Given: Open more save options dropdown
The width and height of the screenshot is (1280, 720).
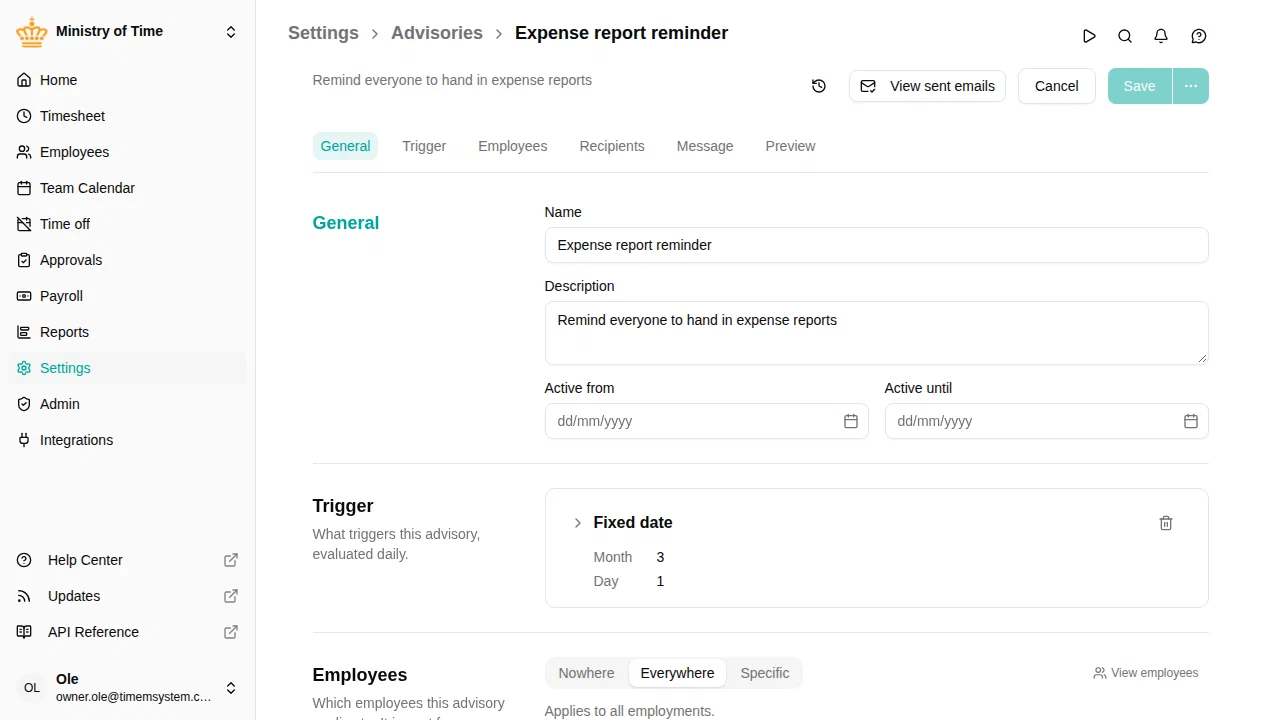Looking at the screenshot, I should 1190,86.
